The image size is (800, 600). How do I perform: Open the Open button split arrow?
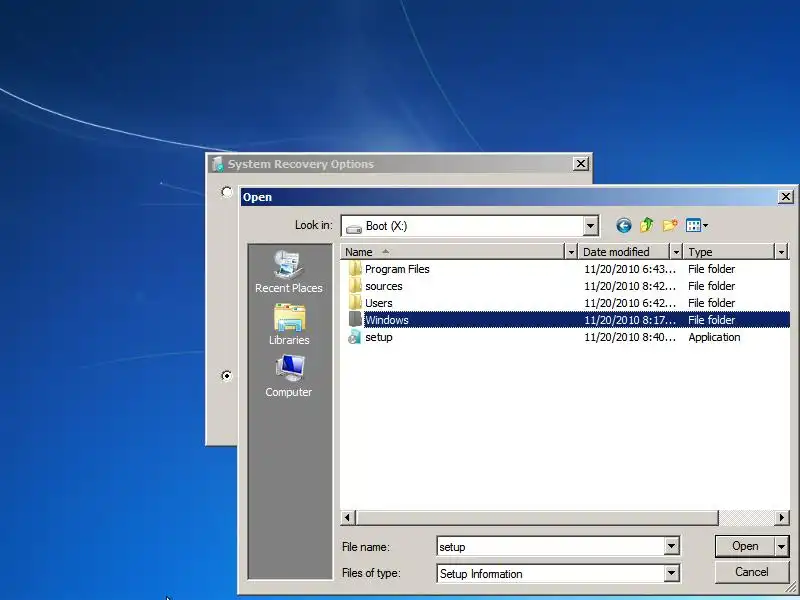point(782,546)
